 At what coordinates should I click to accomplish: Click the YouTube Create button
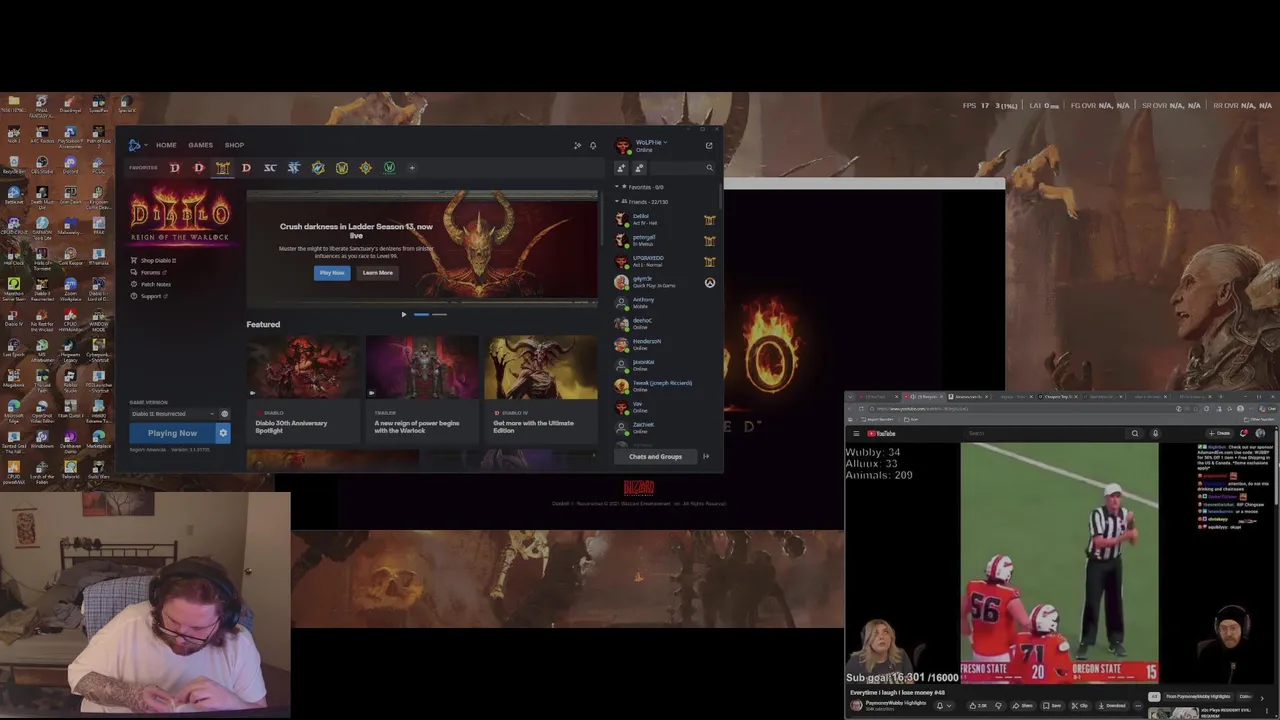tap(1220, 434)
